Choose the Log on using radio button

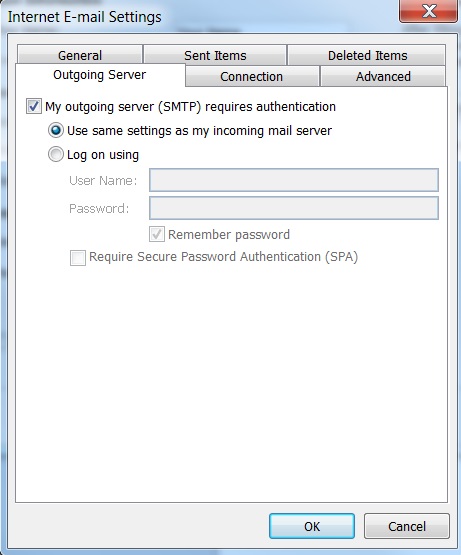56,154
